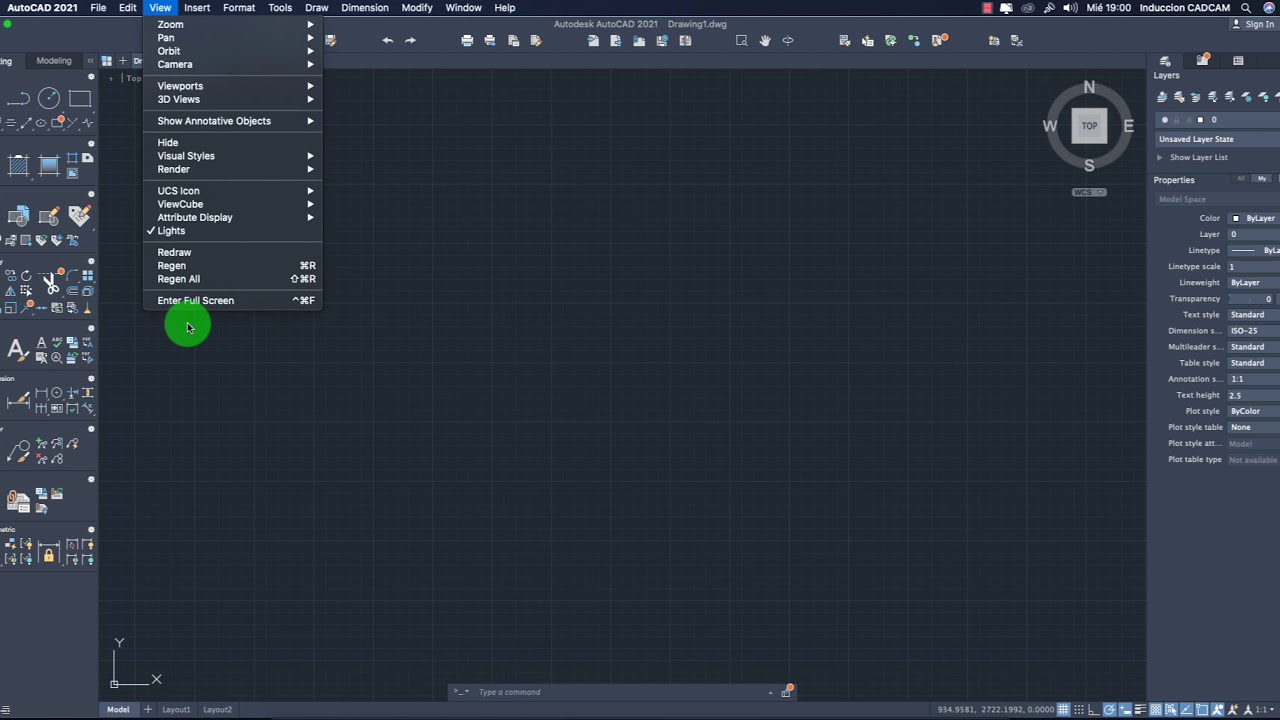Image resolution: width=1280 pixels, height=720 pixels.
Task: Expand the Show Layer List disclosure triangle
Action: click(1160, 158)
